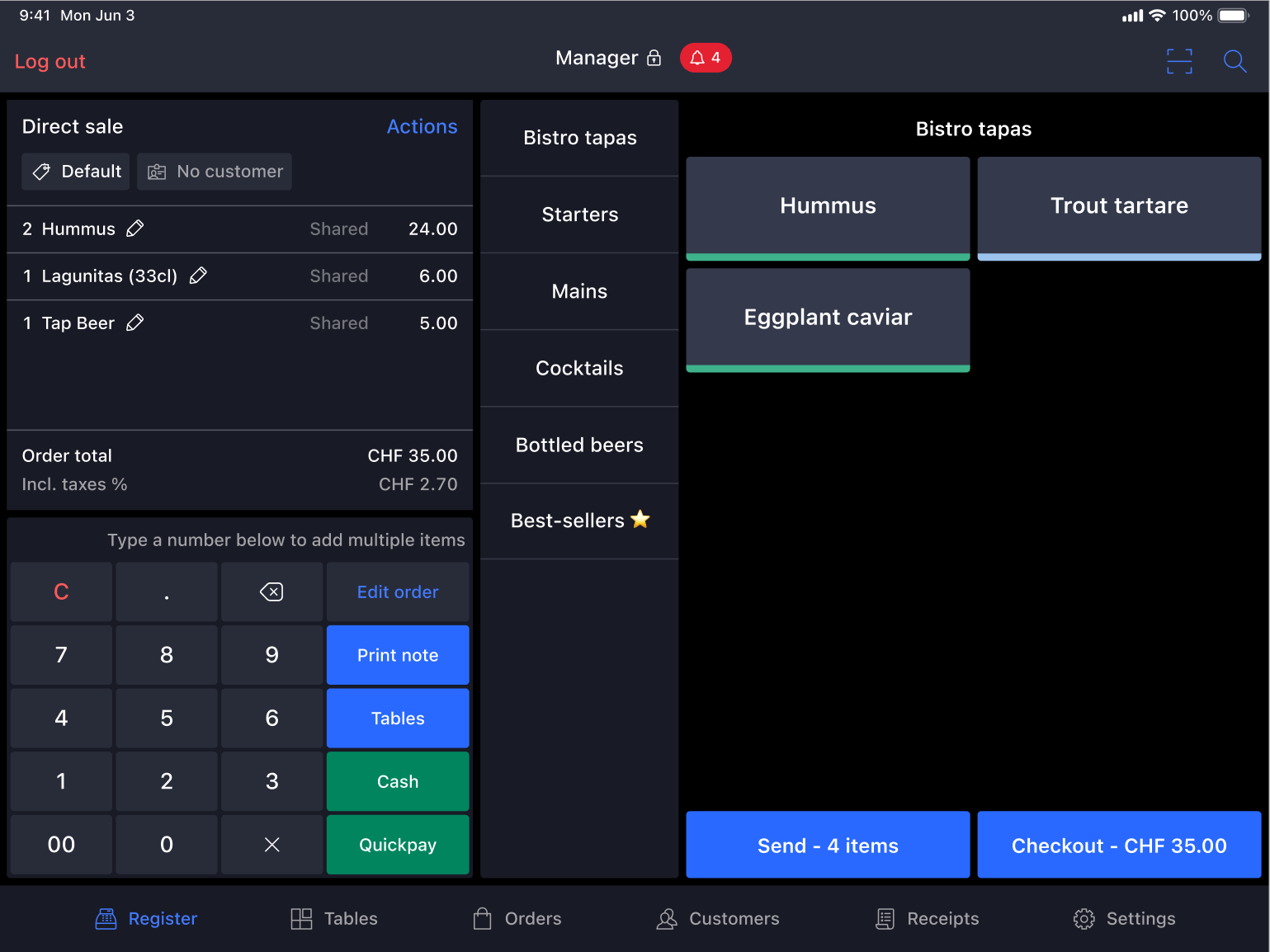Screen dimensions: 1270x952
Task: Go to Customers via the person icon
Action: [x=666, y=918]
